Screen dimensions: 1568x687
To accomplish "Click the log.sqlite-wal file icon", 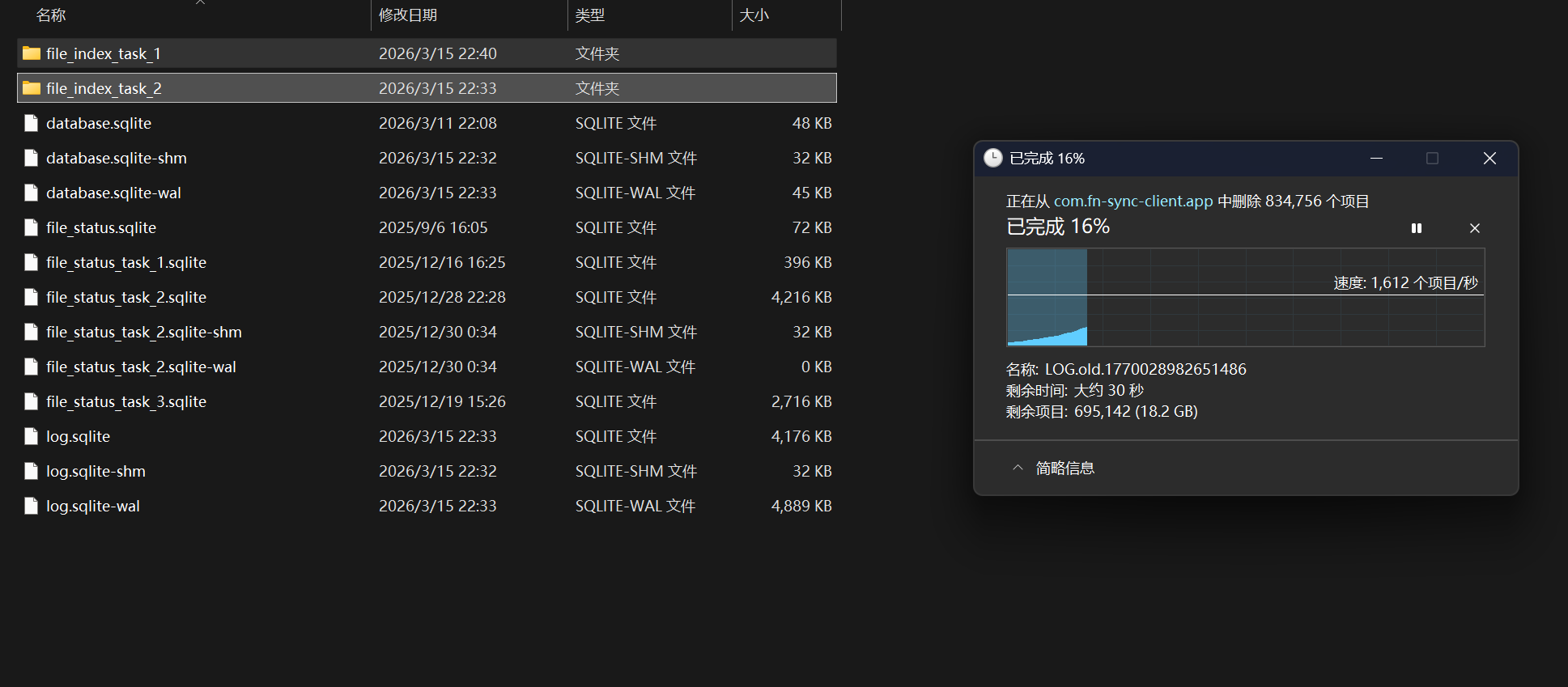I will (x=32, y=506).
